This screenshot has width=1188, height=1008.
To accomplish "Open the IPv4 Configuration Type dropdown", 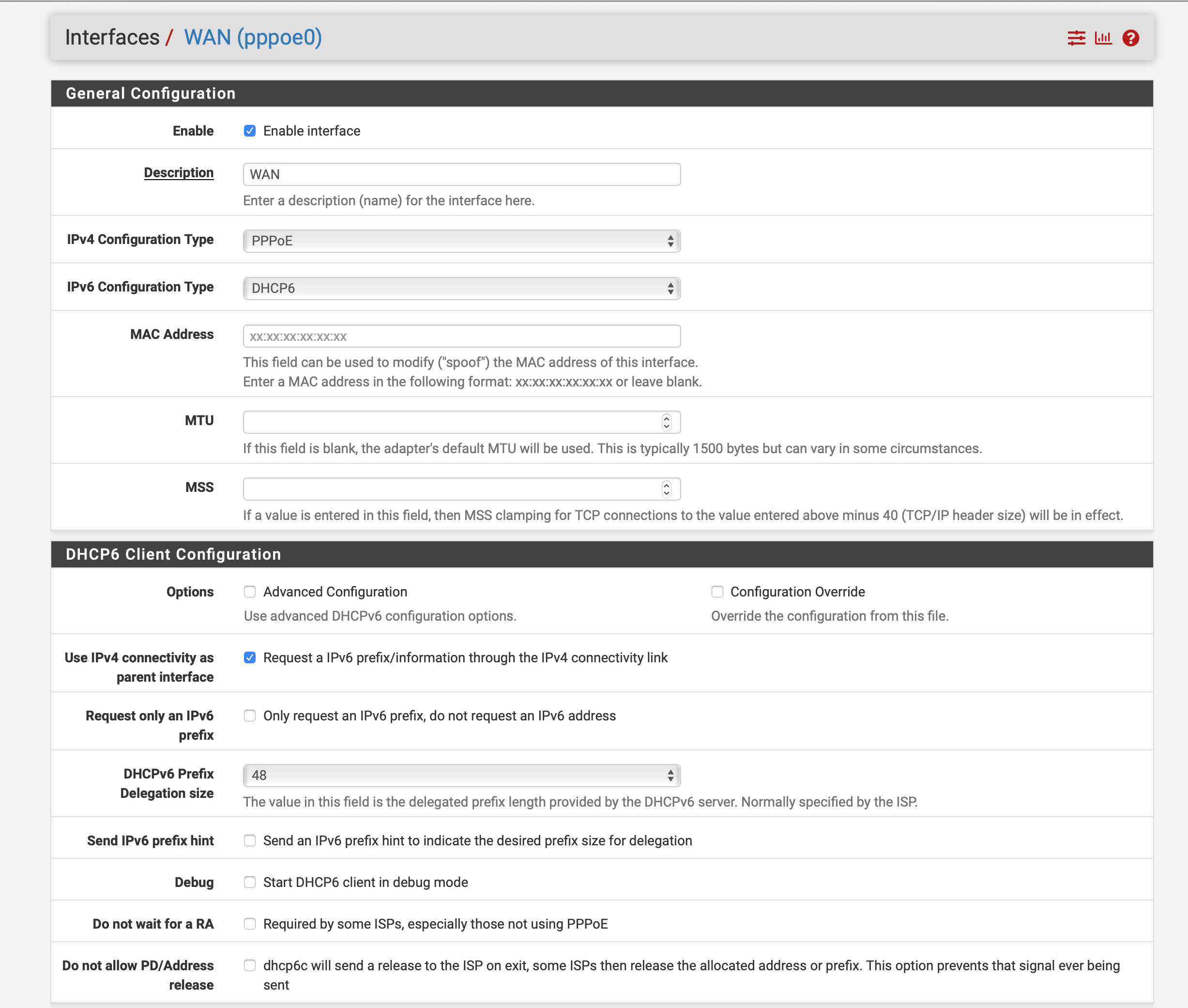I will [x=462, y=241].
